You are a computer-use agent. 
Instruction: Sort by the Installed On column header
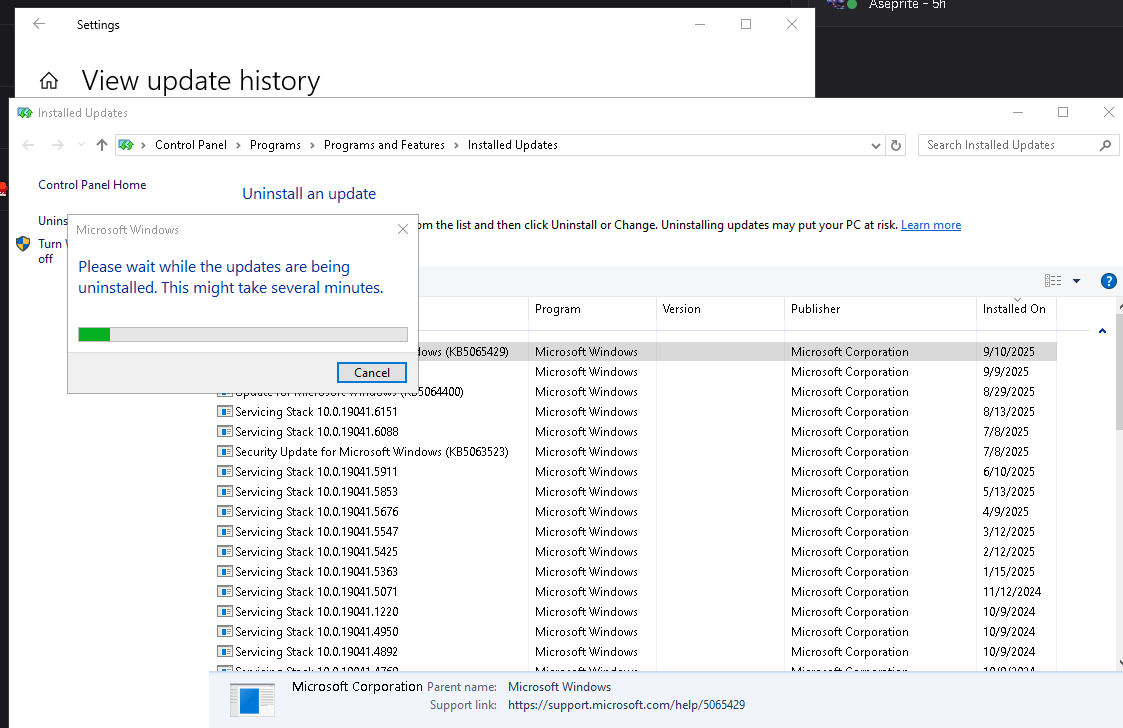click(x=1016, y=309)
